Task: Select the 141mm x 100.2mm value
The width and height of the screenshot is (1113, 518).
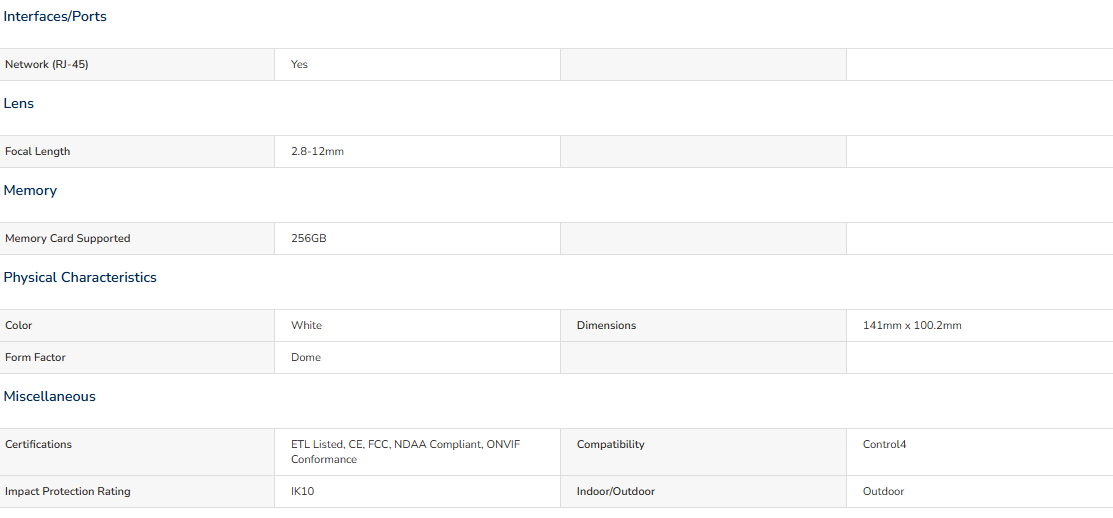Action: pos(912,326)
